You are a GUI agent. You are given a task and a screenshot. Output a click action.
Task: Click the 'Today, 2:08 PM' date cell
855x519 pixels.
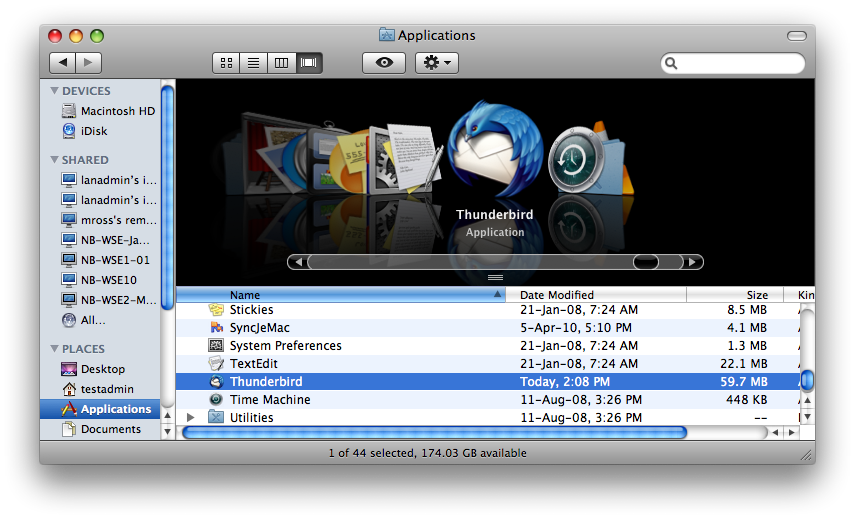pyautogui.click(x=565, y=382)
